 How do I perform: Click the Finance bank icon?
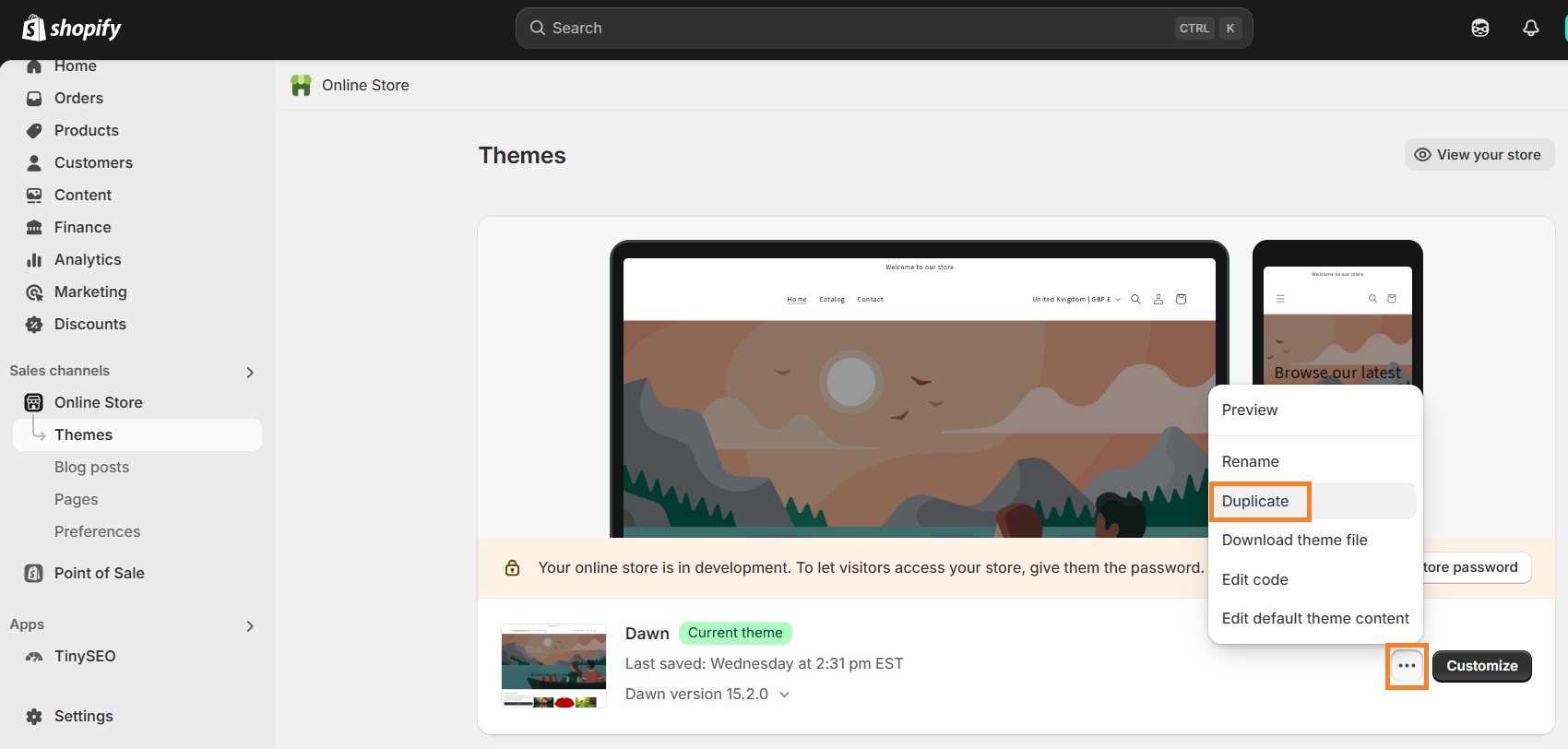click(x=34, y=228)
